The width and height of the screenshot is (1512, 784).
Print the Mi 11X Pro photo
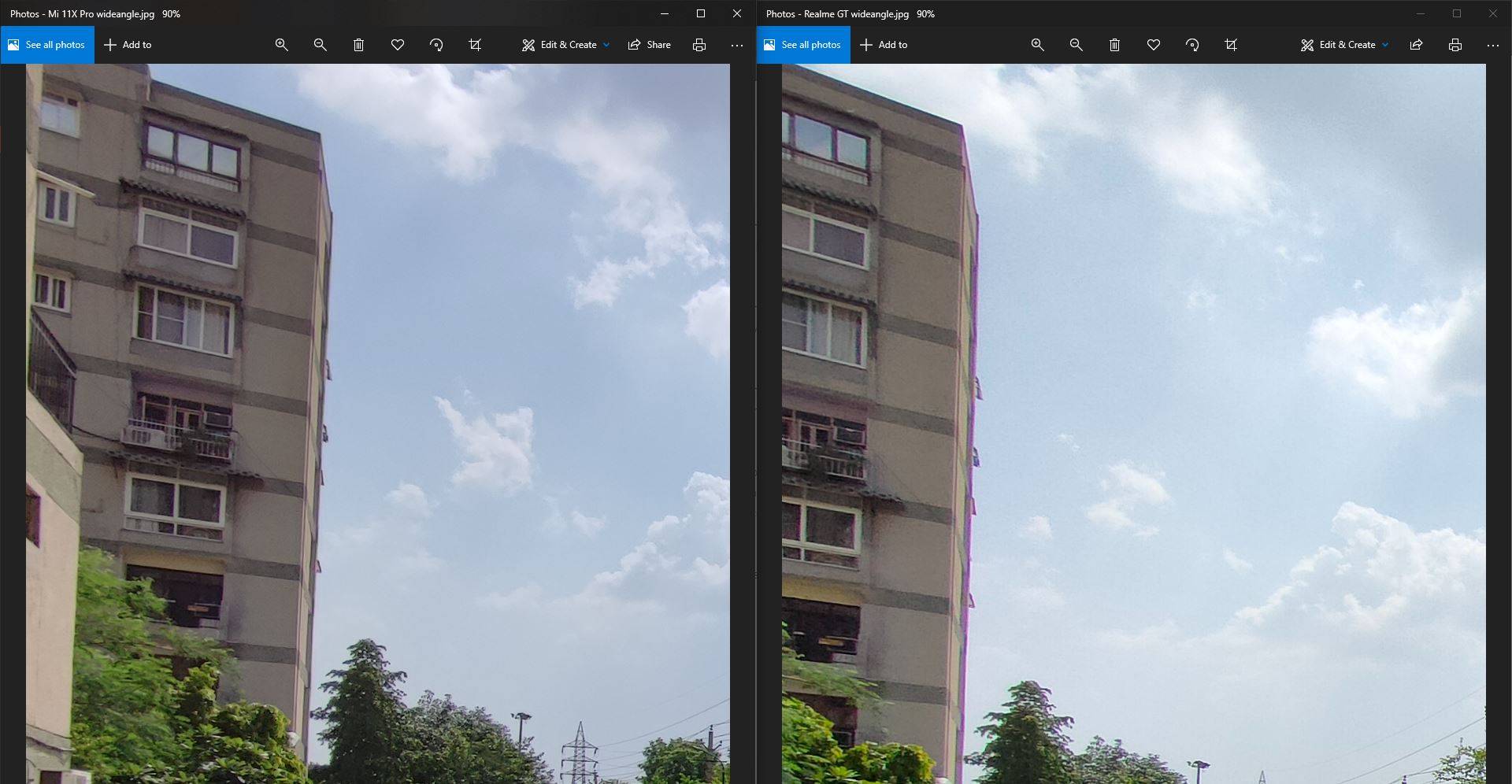699,45
